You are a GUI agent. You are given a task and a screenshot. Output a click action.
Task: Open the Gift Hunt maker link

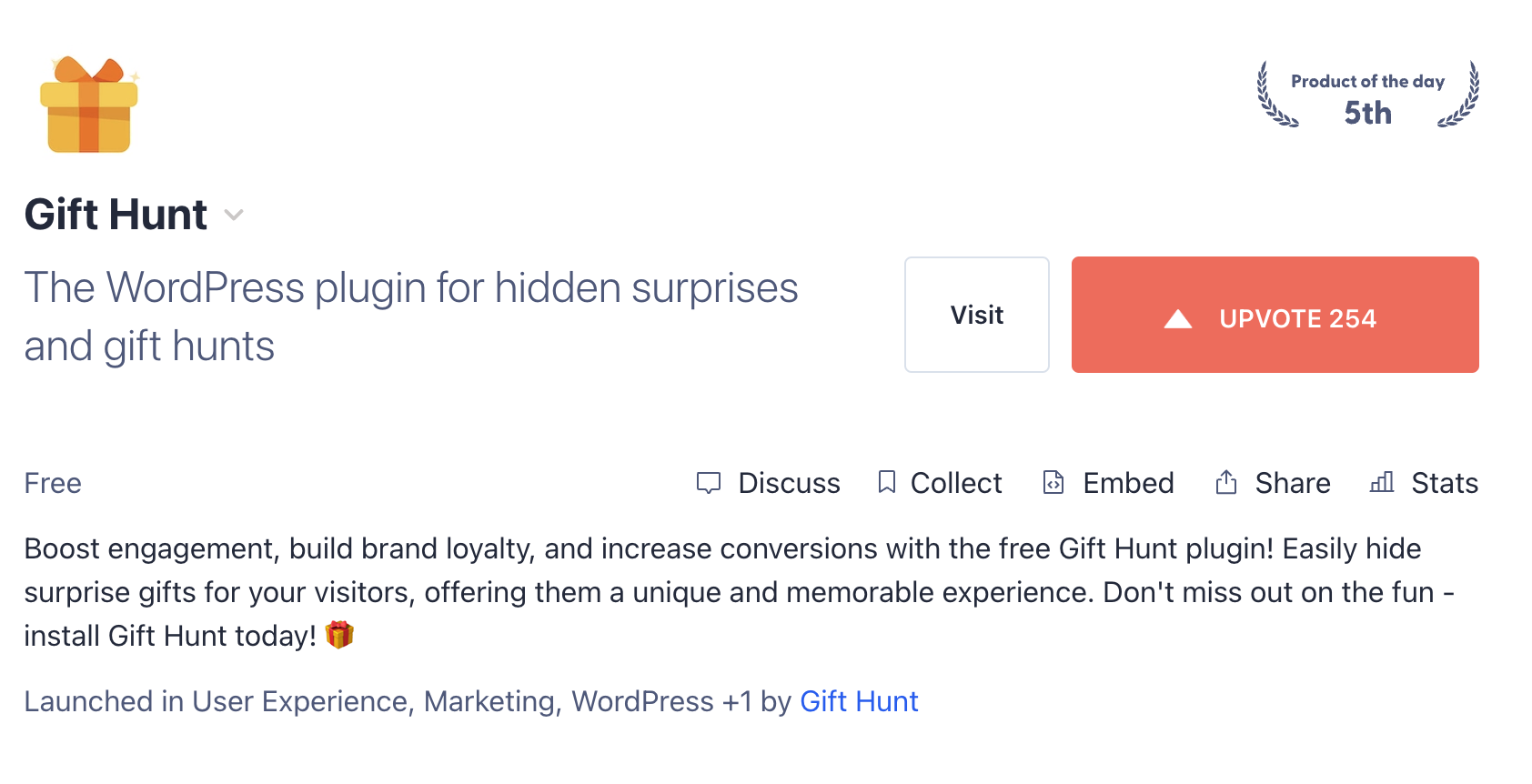(859, 701)
